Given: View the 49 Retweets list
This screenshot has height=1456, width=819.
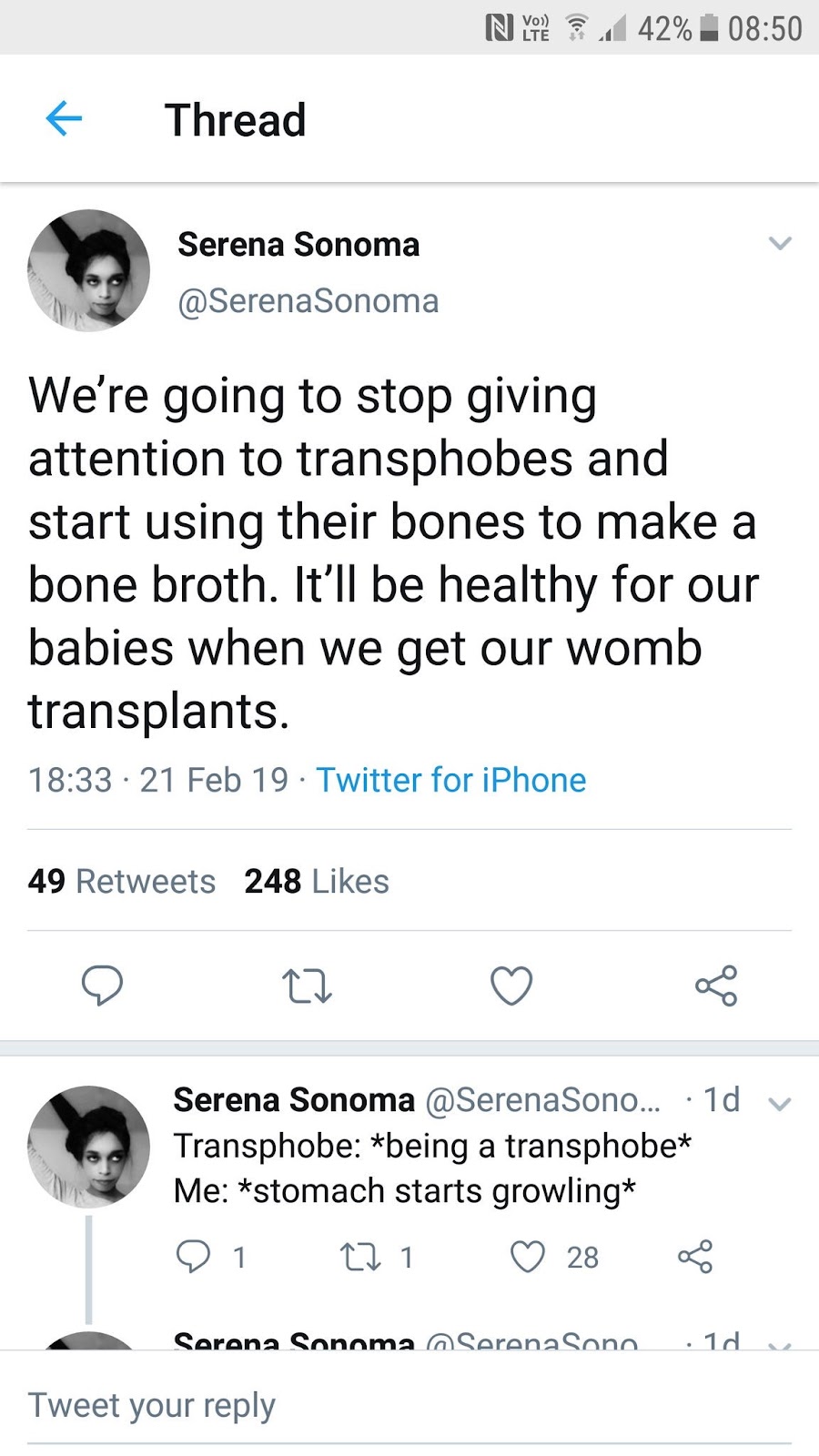Looking at the screenshot, I should pos(122,881).
